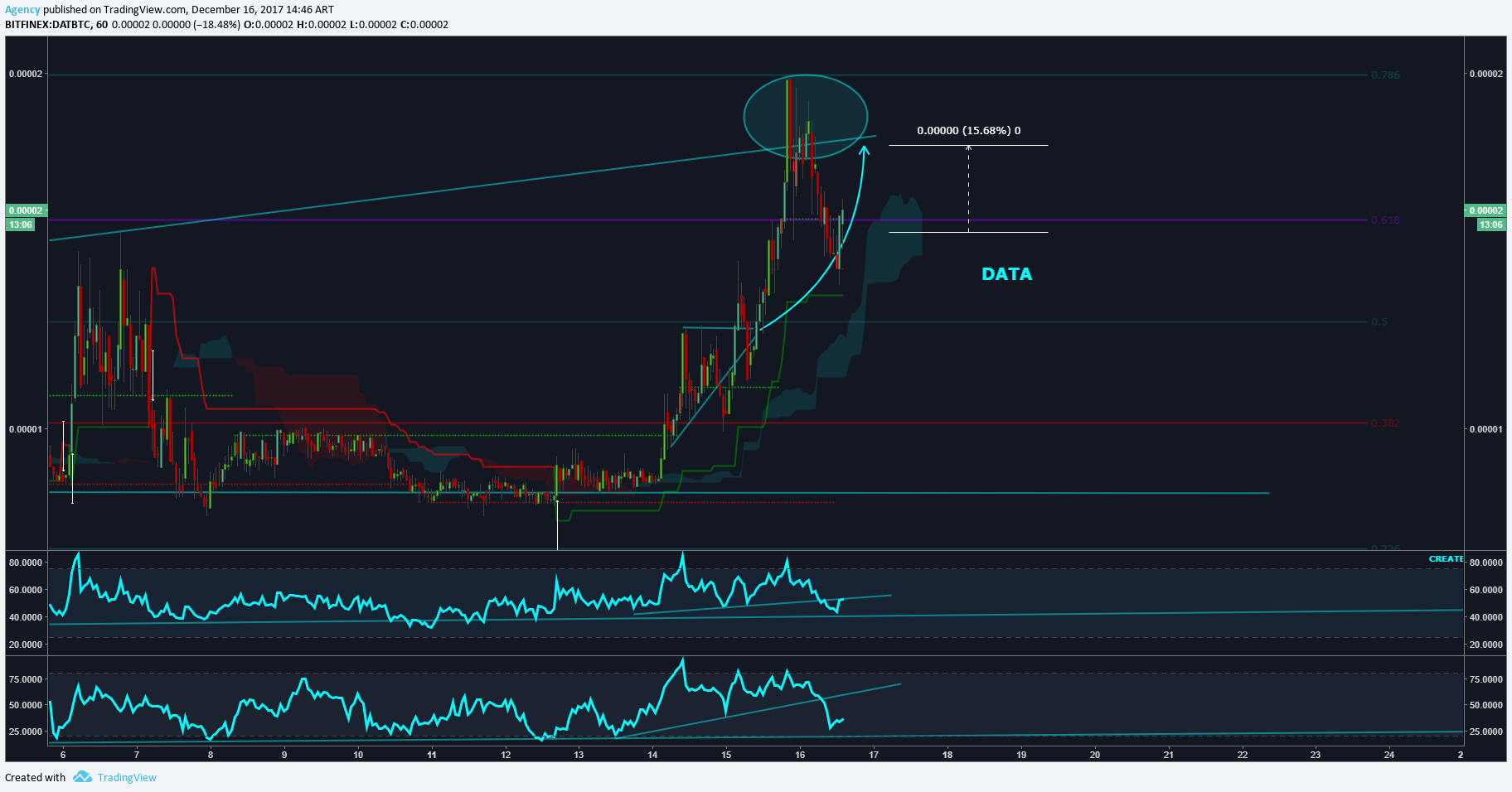Click the 0.786 Fibonacci level label
The height and width of the screenshot is (792, 1512).
pos(1385,75)
